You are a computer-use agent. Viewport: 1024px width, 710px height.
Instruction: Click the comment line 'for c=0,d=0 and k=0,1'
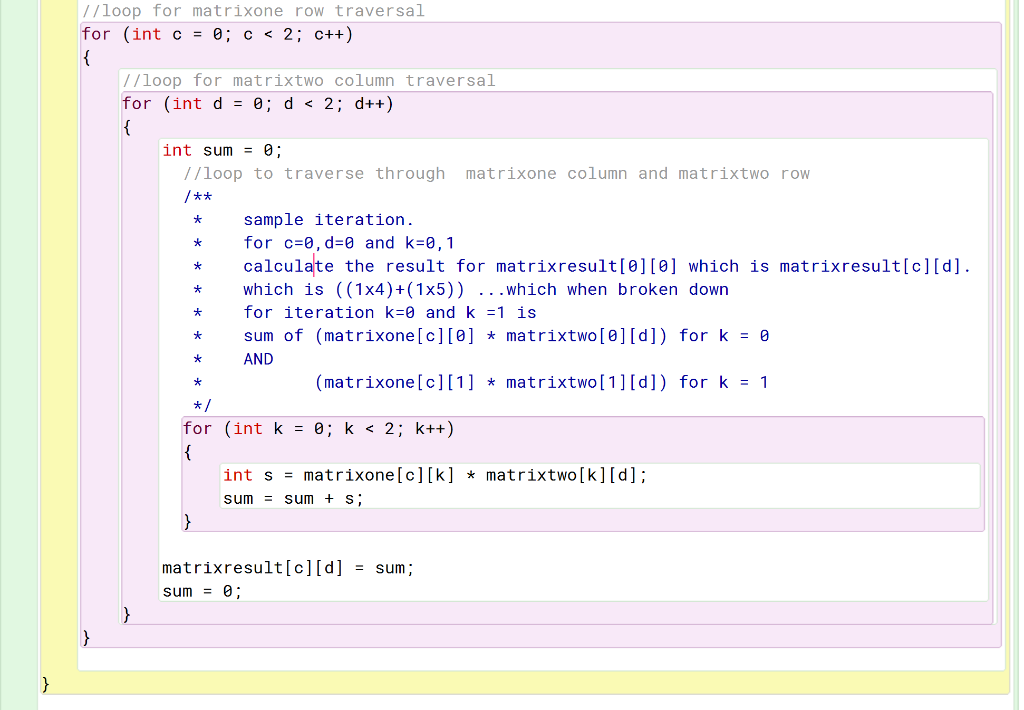point(335,243)
